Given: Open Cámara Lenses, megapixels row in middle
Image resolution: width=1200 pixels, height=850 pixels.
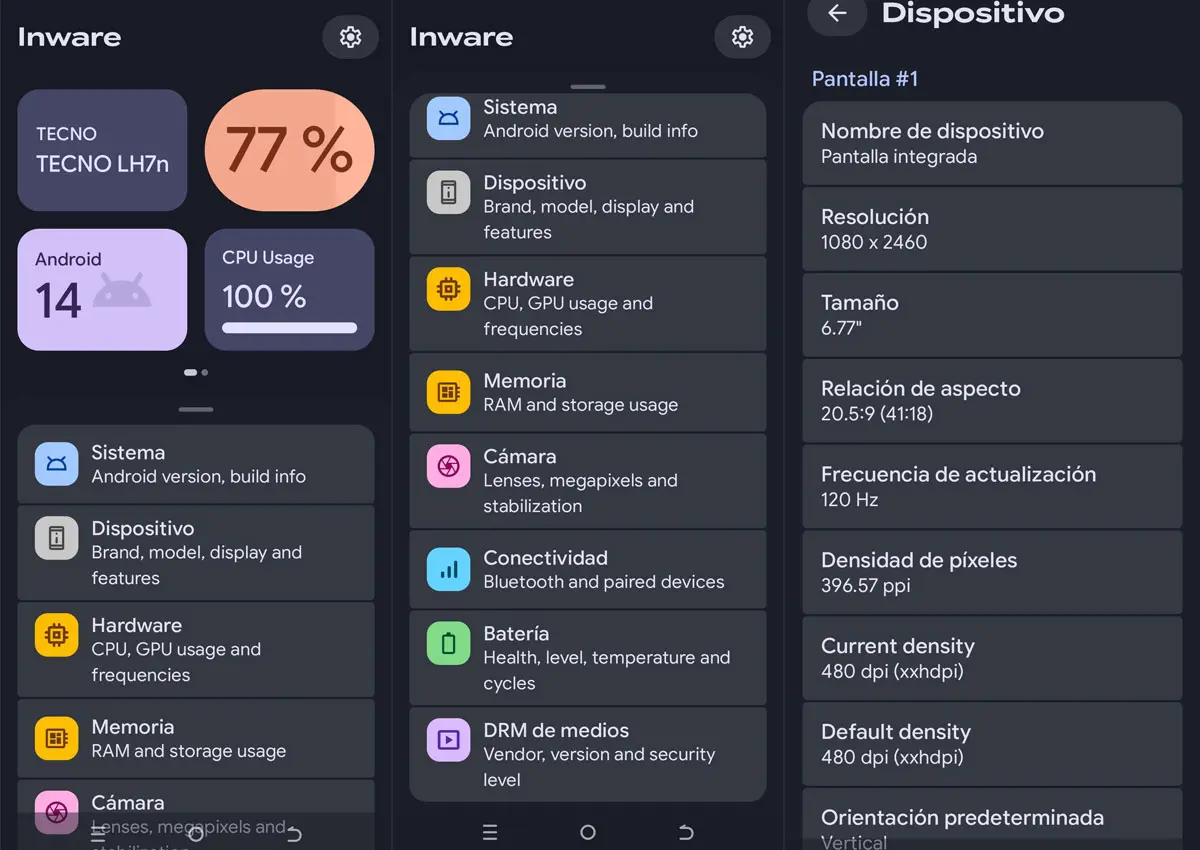Looking at the screenshot, I should 588,481.
